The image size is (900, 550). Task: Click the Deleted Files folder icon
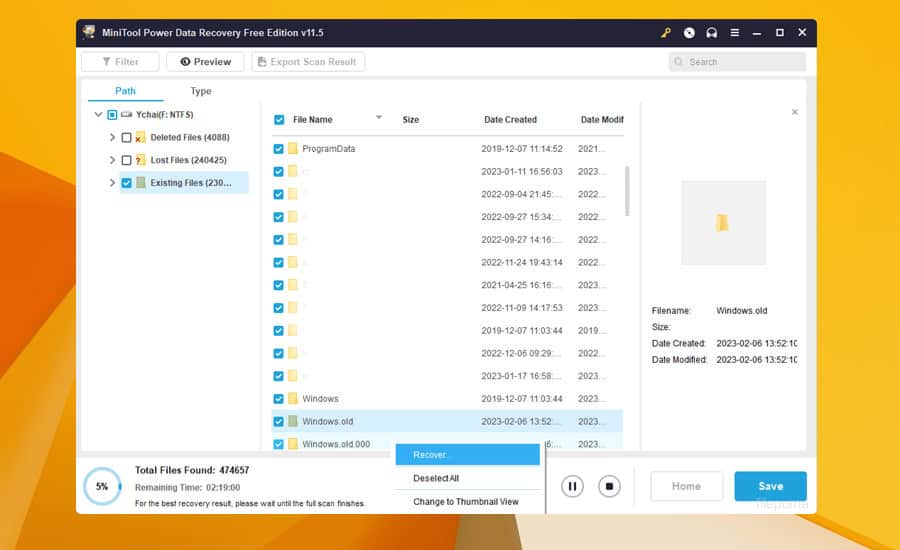140,137
